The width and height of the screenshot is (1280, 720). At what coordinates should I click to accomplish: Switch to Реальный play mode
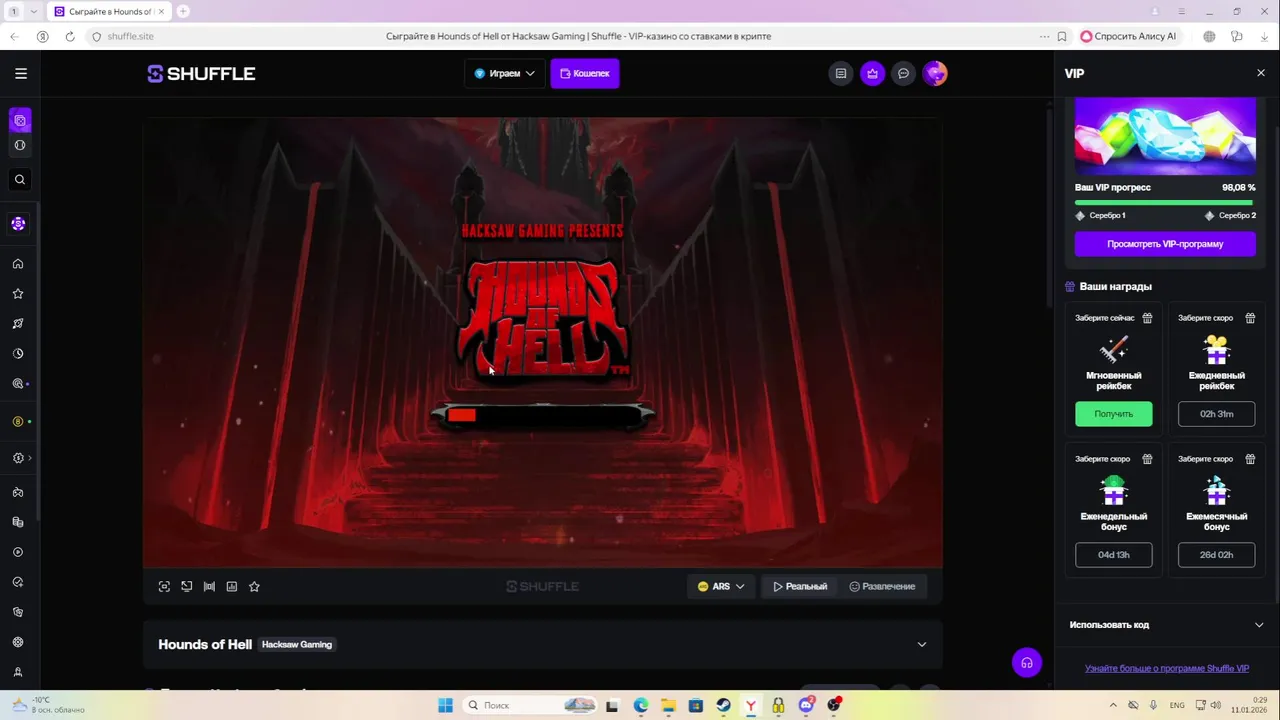point(800,587)
